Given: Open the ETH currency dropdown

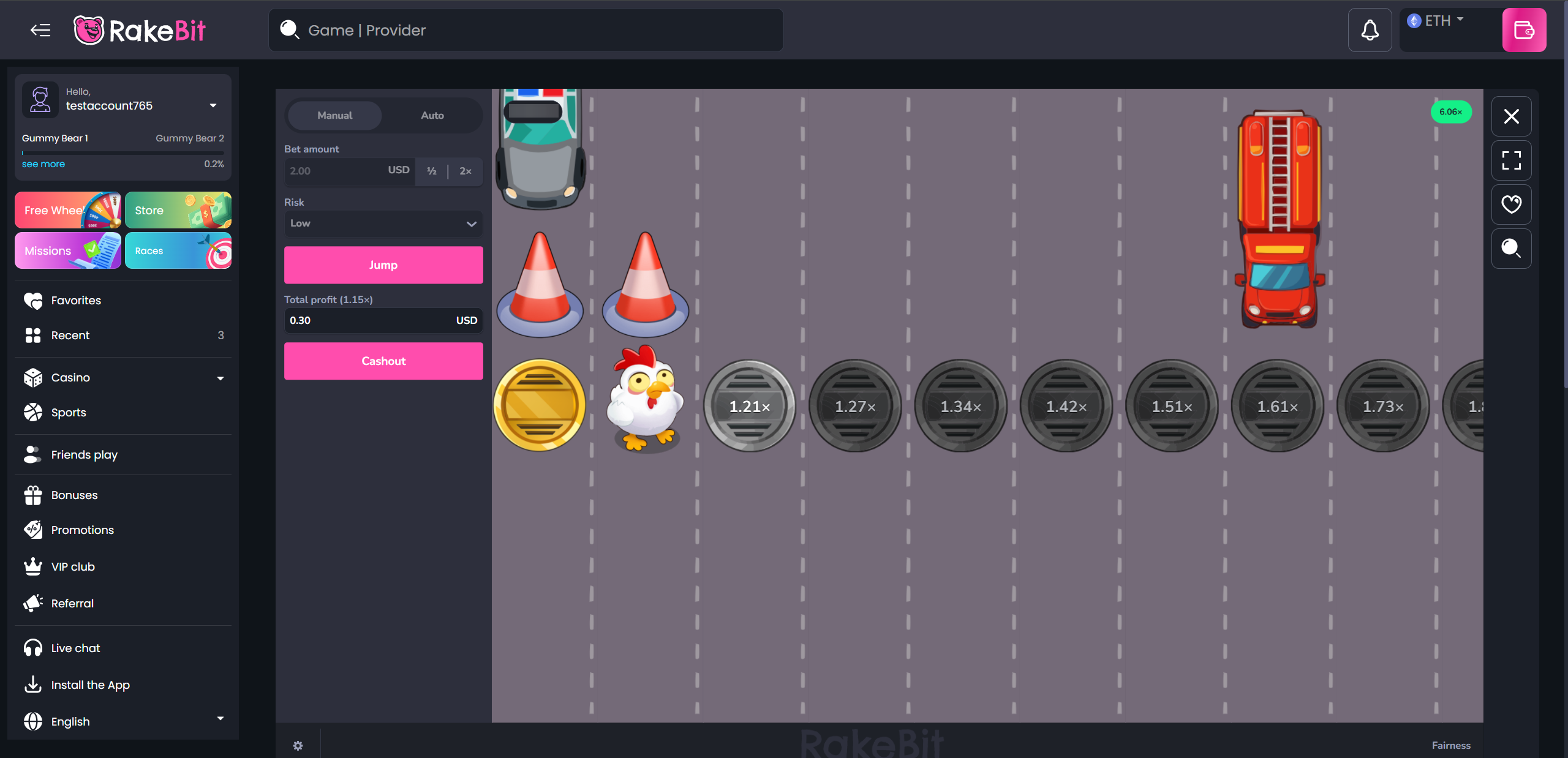Looking at the screenshot, I should [x=1435, y=21].
